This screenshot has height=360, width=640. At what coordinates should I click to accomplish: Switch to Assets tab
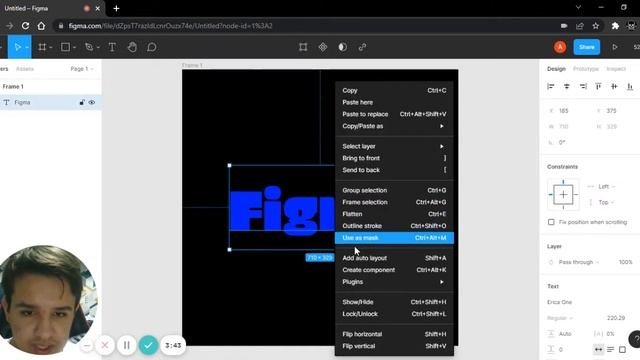(x=25, y=69)
